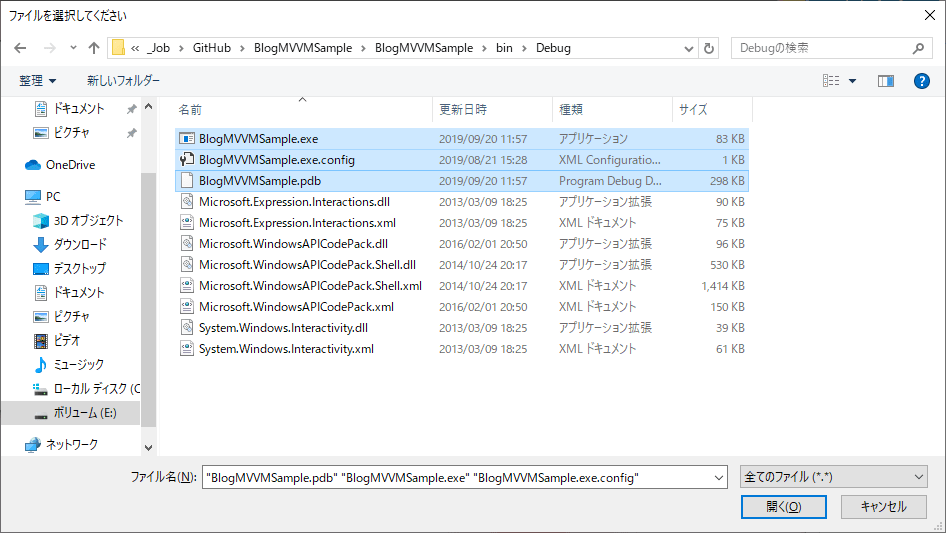The width and height of the screenshot is (946, 533).
Task: Click 新しいフォルダー button
Action: pyautogui.click(x=123, y=80)
